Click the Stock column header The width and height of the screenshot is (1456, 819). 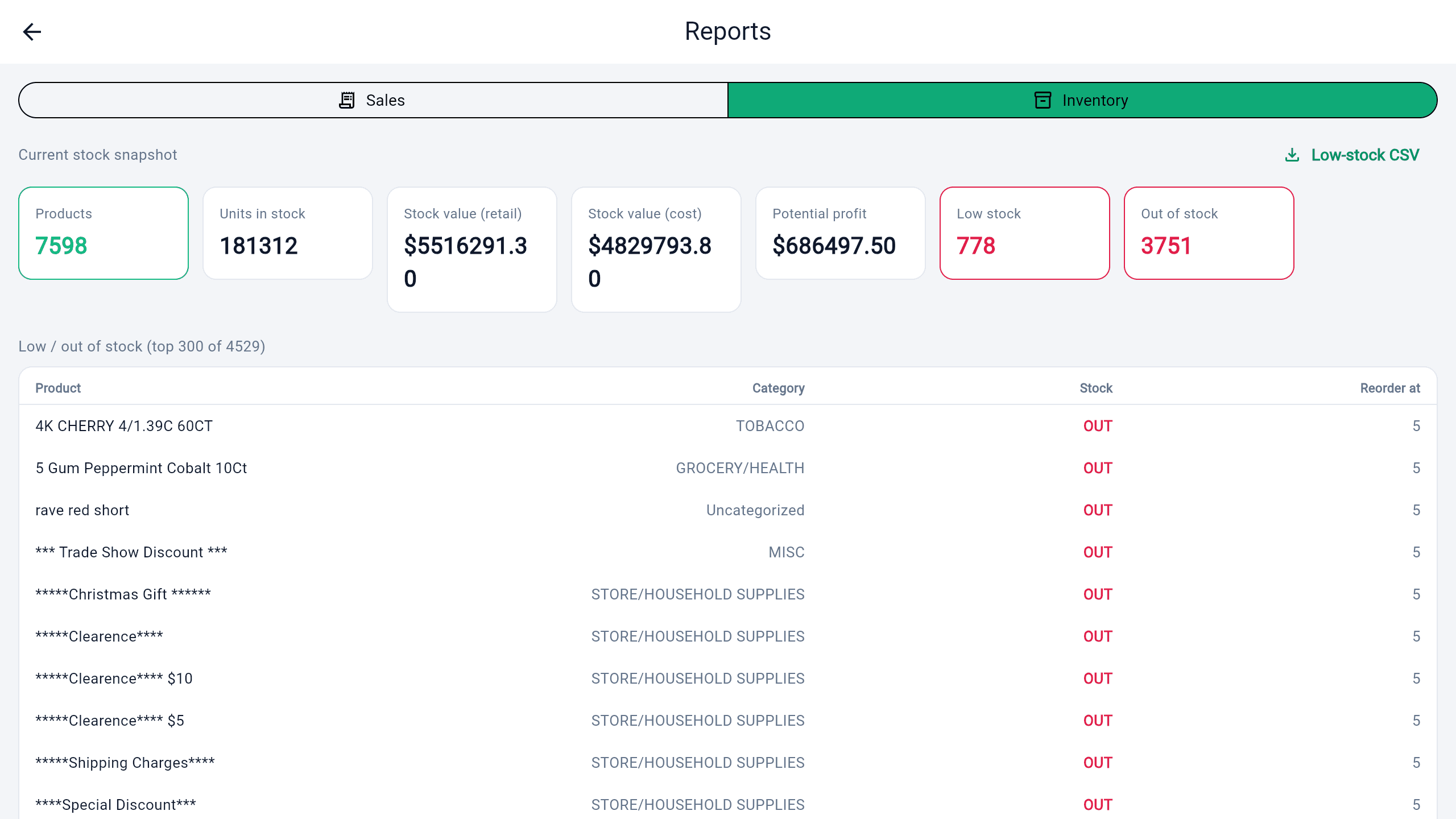click(x=1096, y=388)
